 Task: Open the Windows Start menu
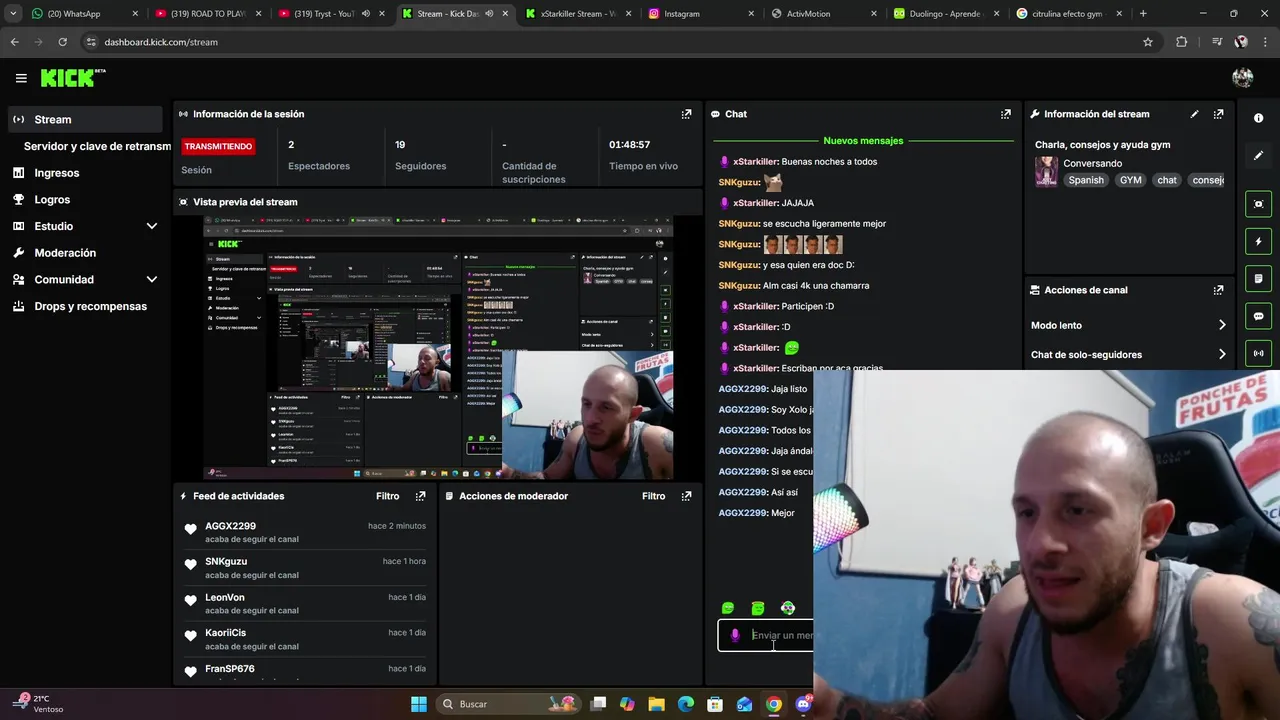point(419,704)
